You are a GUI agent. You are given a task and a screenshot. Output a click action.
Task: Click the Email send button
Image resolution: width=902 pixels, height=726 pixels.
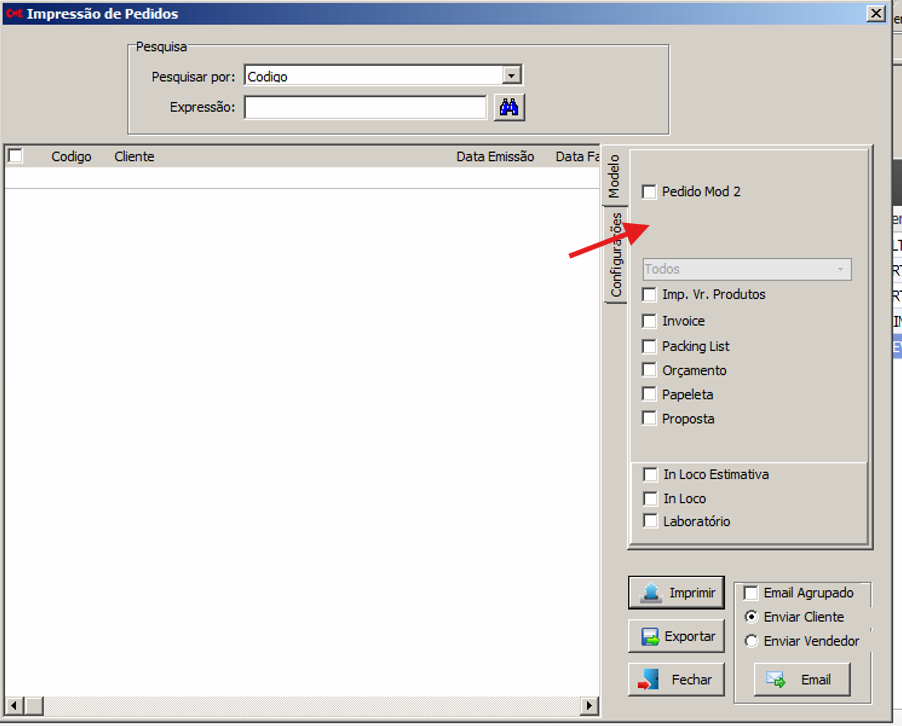point(801,679)
